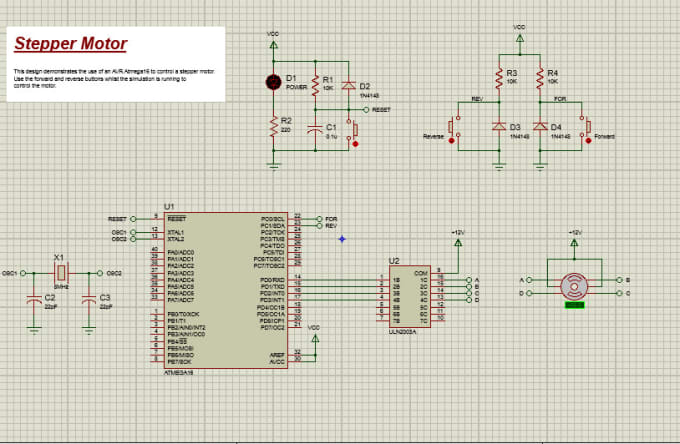Push the Forward push-button switch

(x=585, y=126)
